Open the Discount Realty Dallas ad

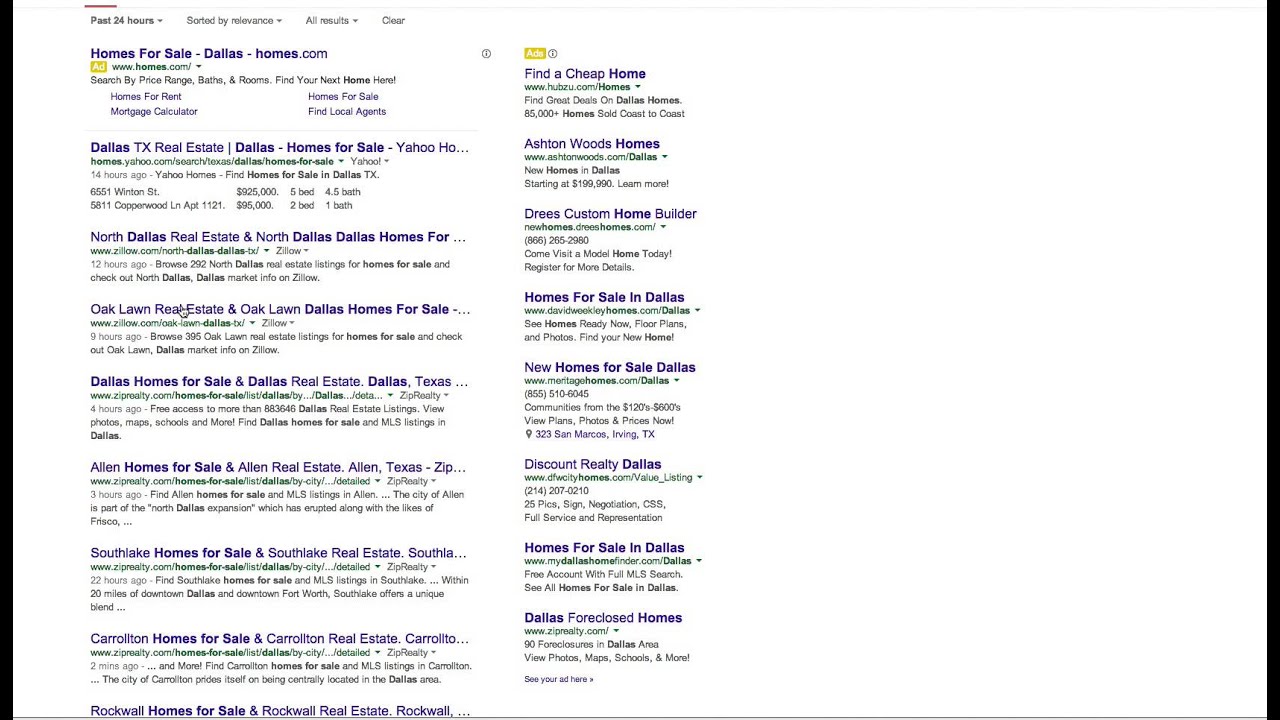point(593,464)
